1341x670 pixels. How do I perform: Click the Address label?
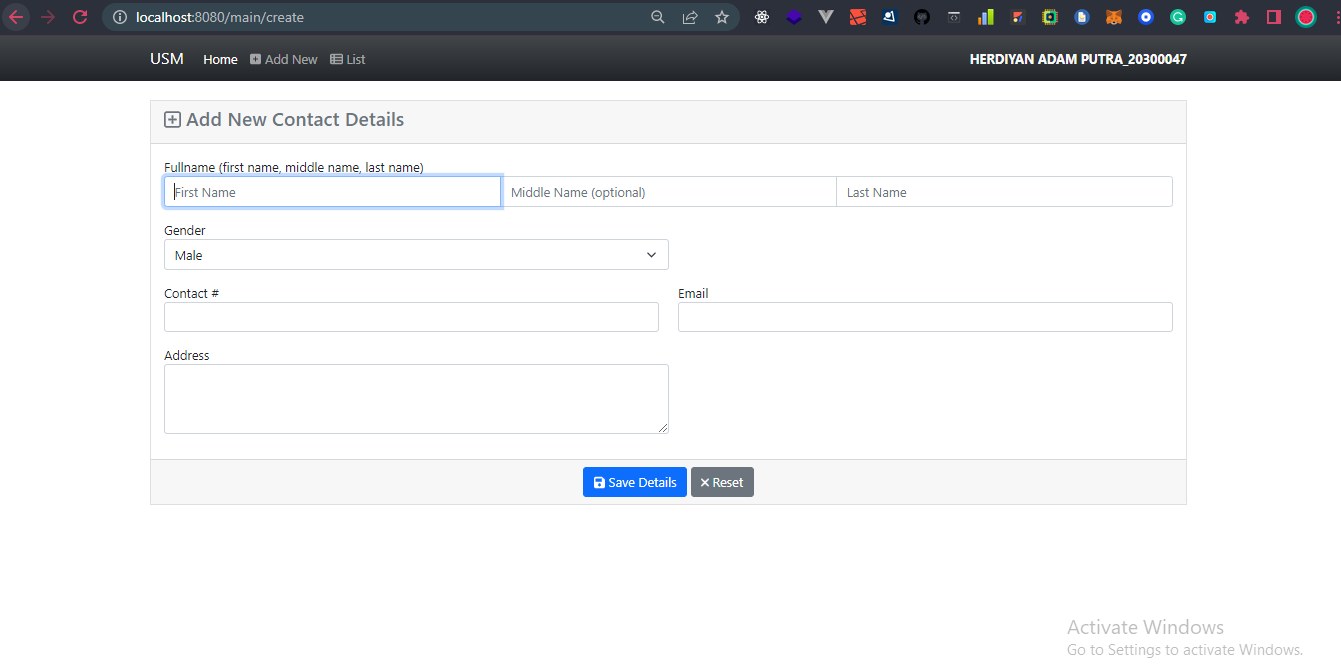coord(187,355)
